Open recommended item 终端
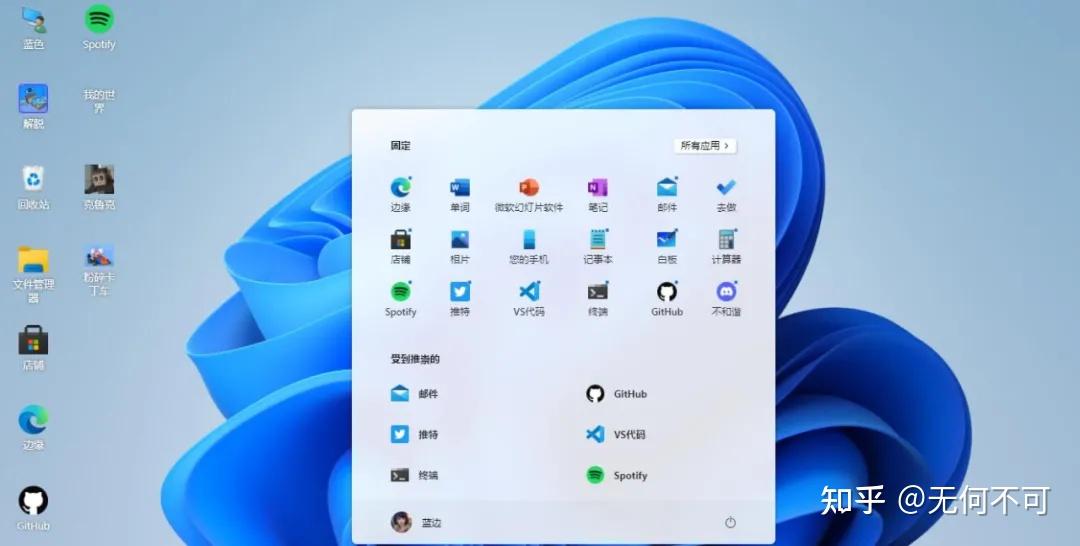 414,475
